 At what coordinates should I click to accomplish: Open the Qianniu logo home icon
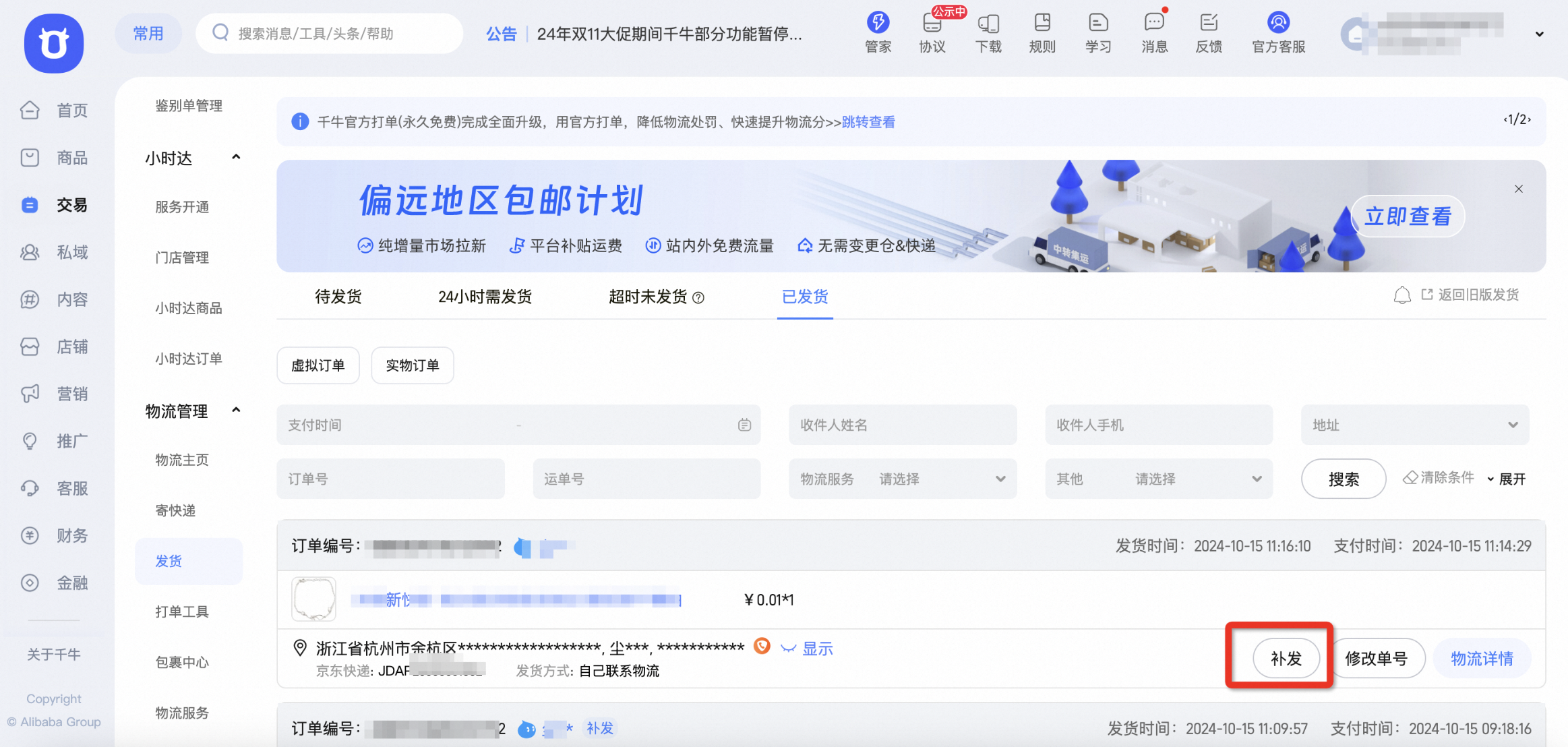coord(54,43)
